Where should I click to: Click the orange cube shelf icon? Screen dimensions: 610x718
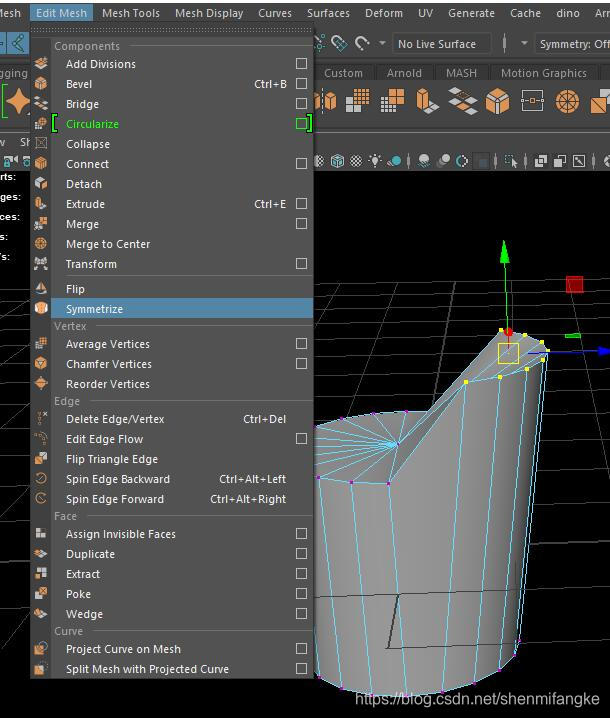pyautogui.click(x=497, y=101)
